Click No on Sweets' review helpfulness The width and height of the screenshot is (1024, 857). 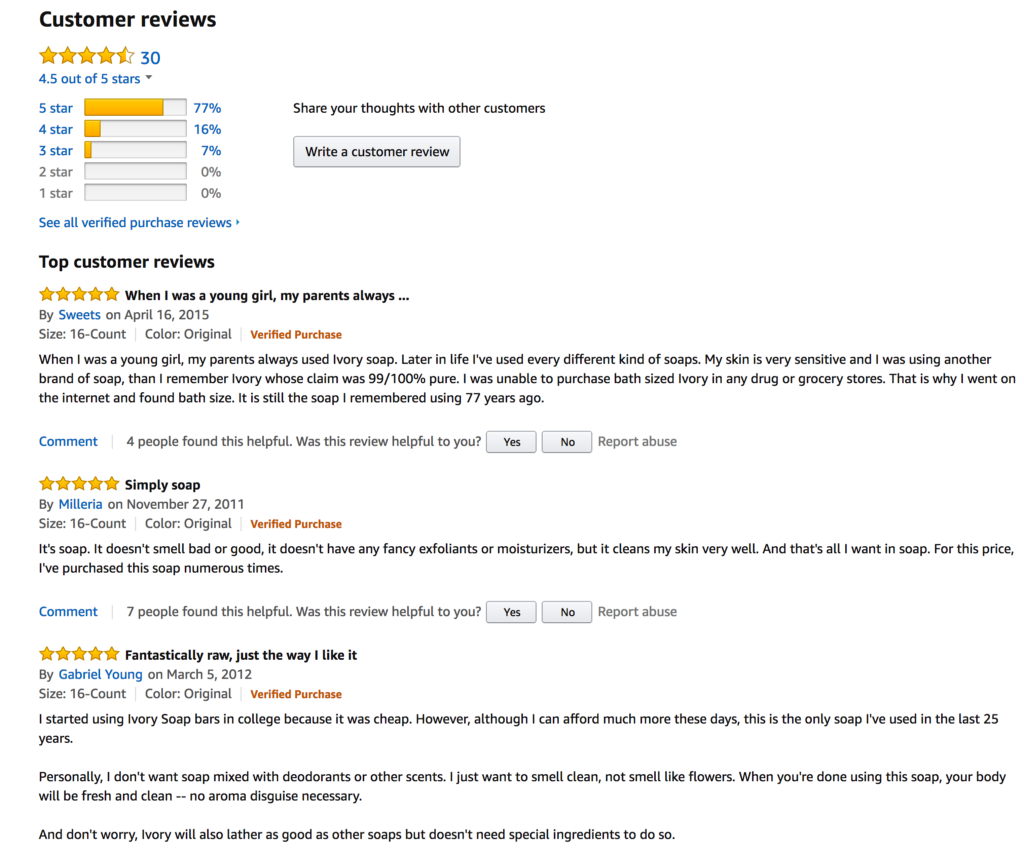tap(567, 442)
